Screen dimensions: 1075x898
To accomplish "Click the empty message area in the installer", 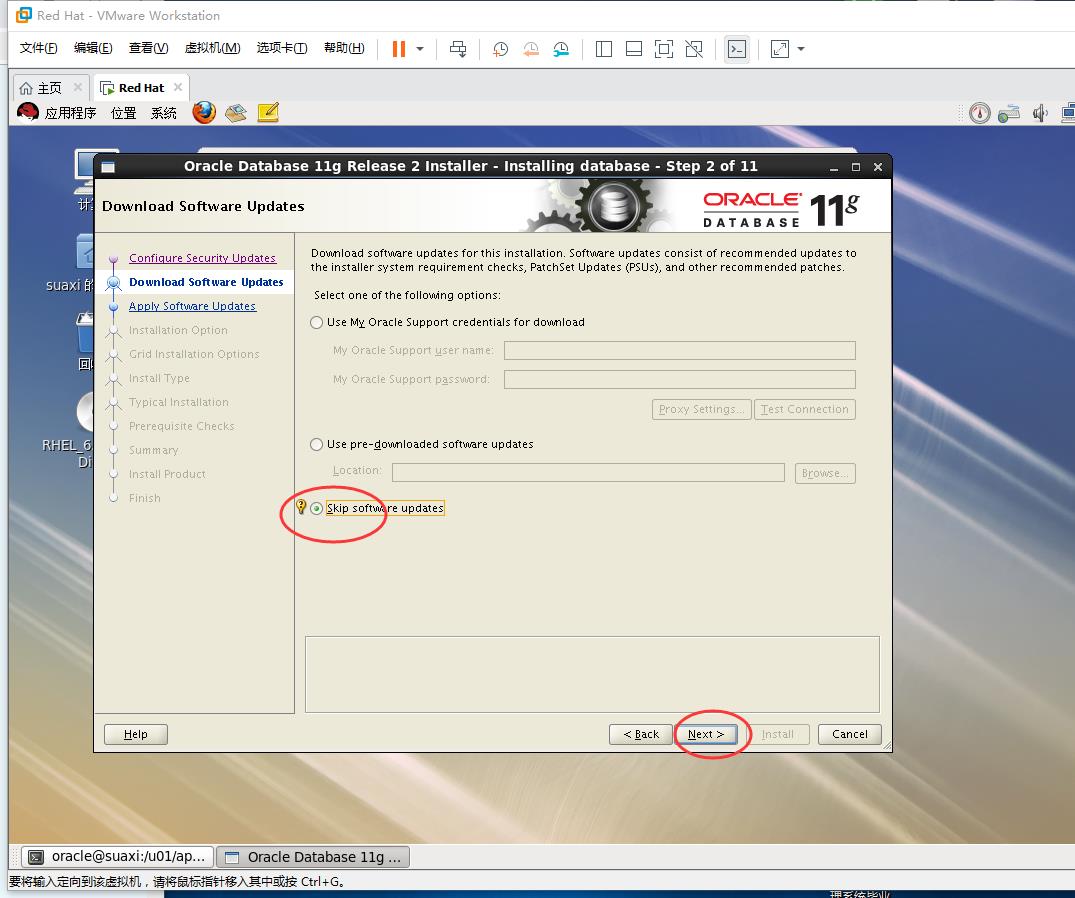I will tap(592, 675).
